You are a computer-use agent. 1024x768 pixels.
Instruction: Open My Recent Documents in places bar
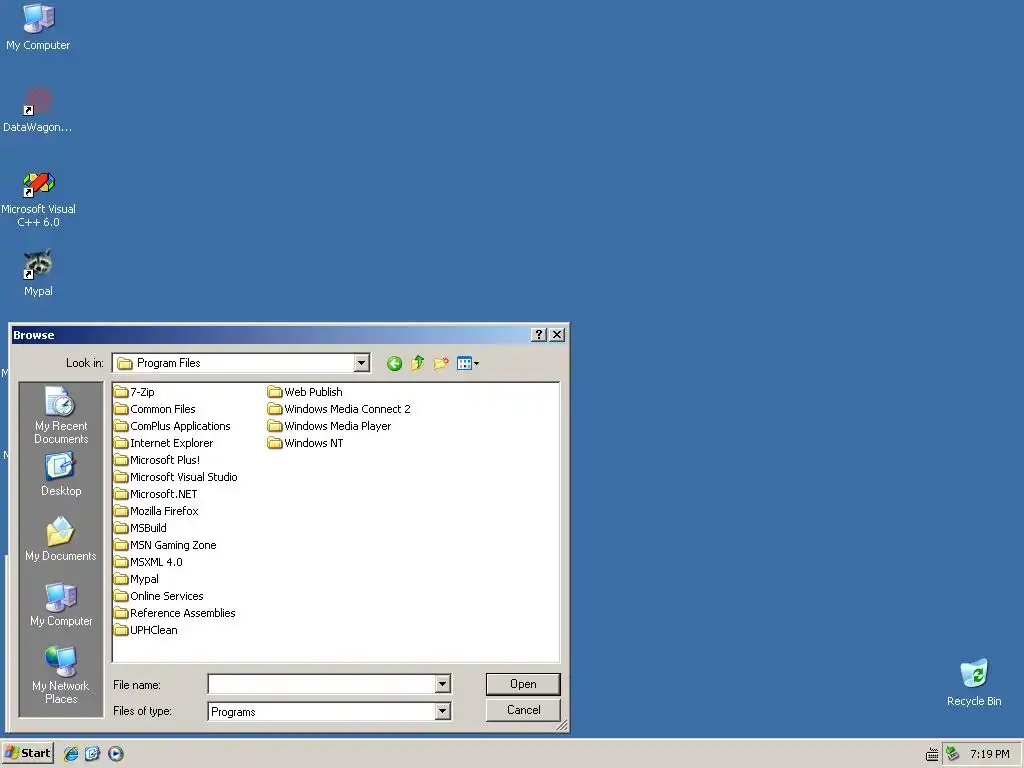pos(61,415)
